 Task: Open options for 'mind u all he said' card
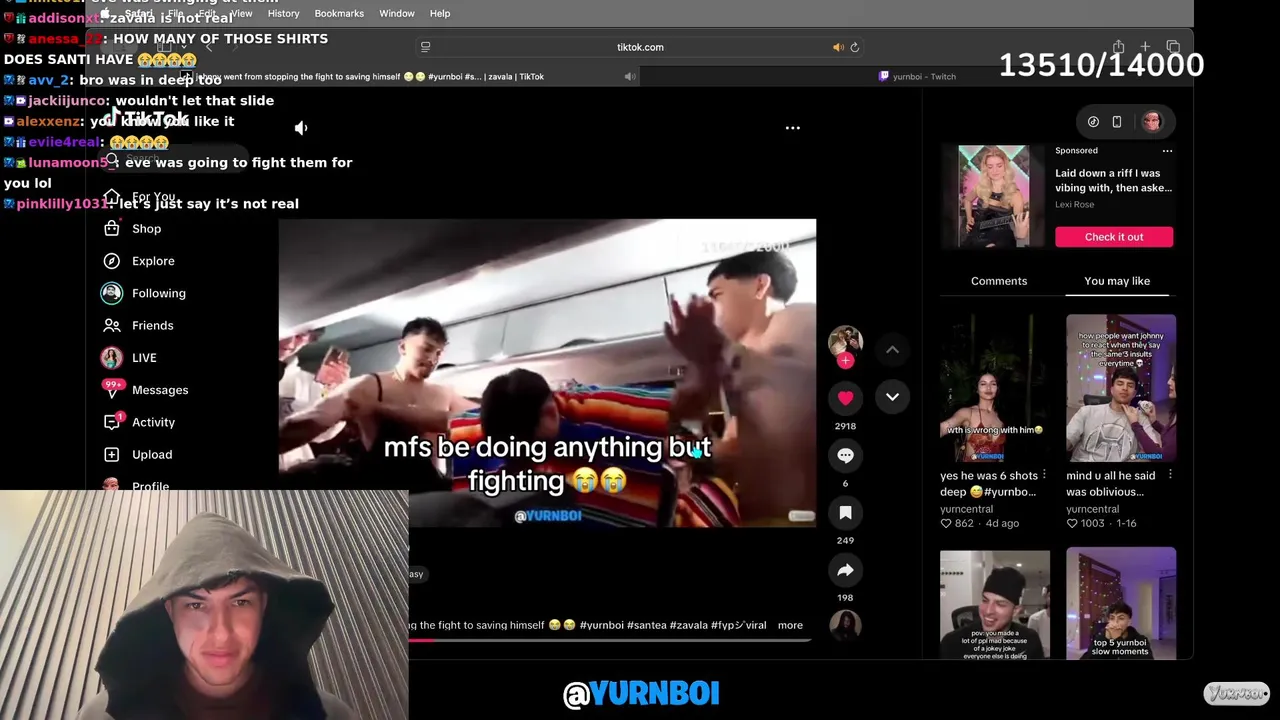(x=1170, y=475)
